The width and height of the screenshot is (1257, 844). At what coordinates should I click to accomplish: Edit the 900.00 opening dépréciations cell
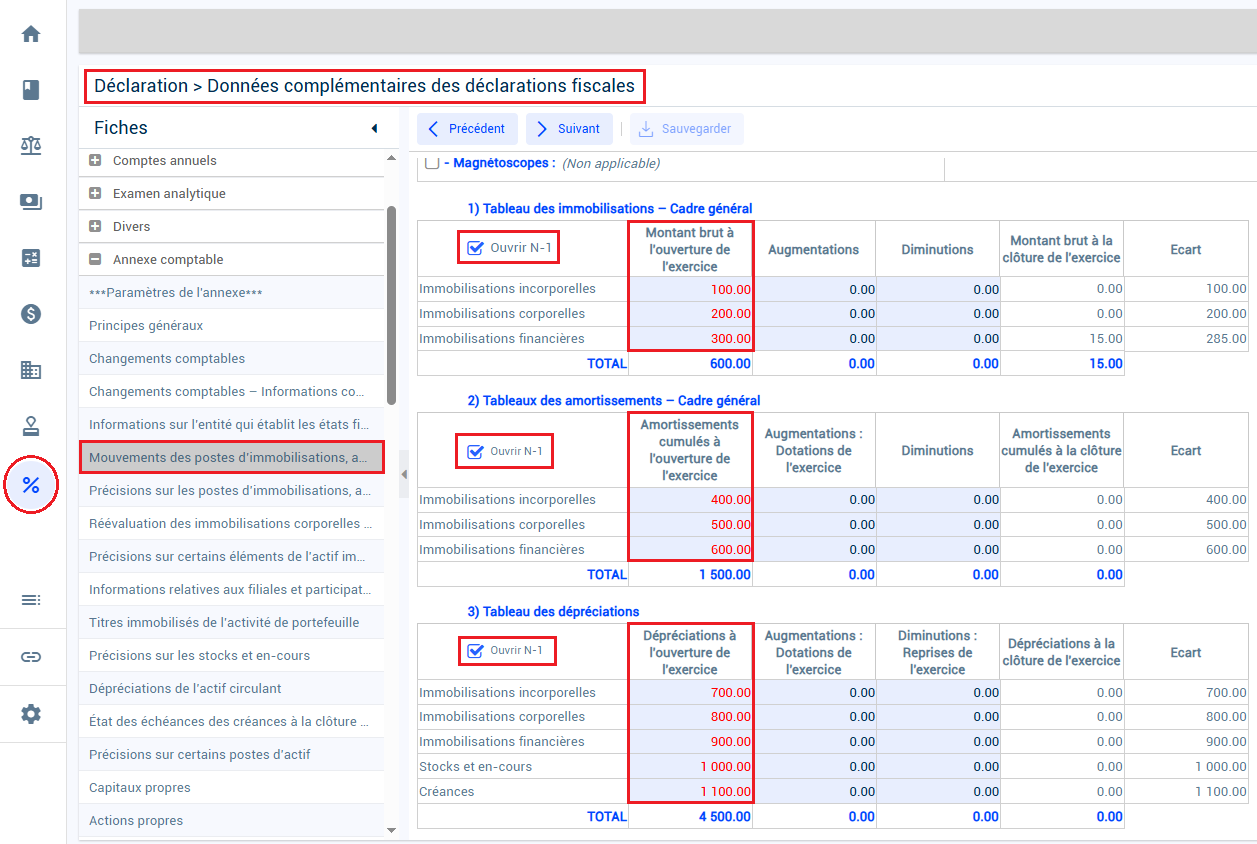(x=691, y=742)
